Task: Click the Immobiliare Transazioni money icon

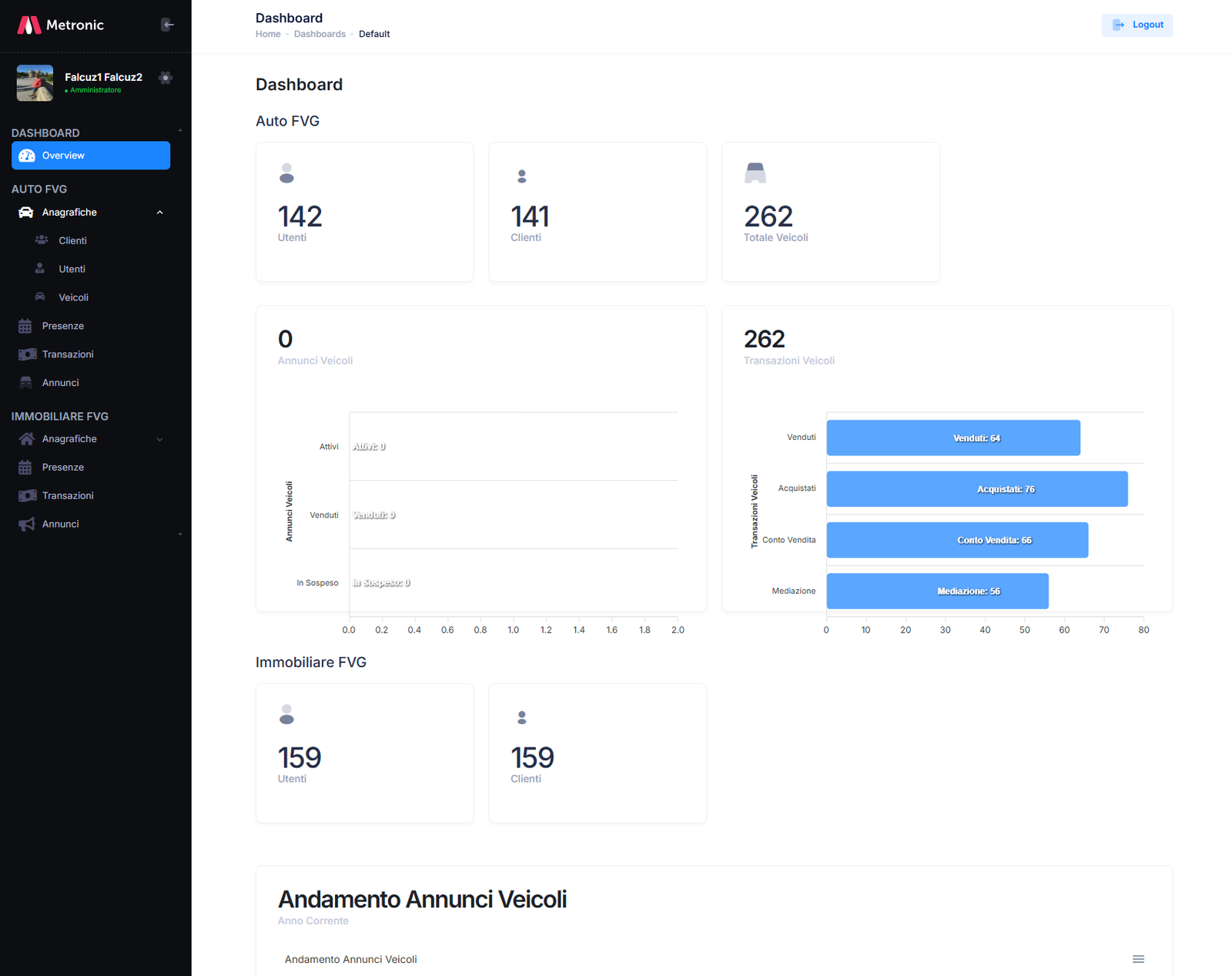Action: tap(27, 496)
